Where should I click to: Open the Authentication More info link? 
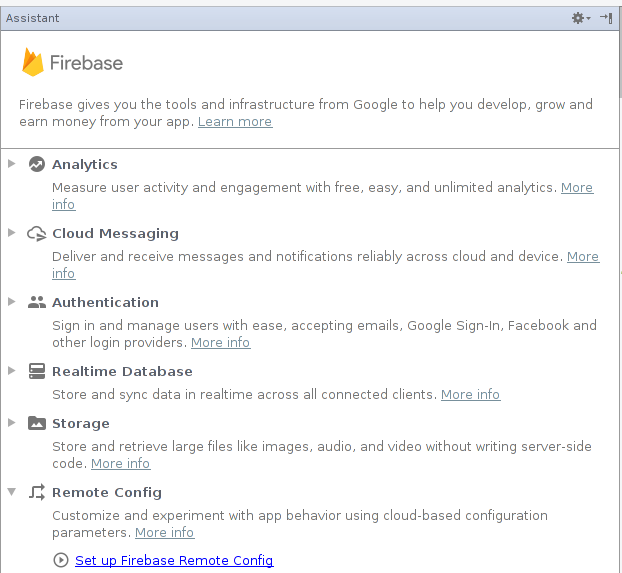point(221,342)
